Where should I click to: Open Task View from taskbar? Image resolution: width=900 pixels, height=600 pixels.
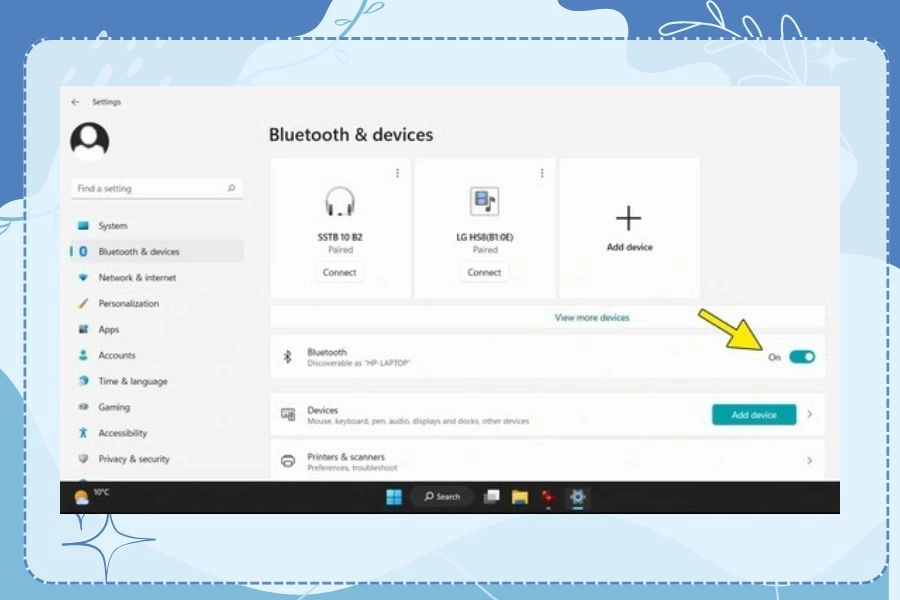[x=491, y=497]
